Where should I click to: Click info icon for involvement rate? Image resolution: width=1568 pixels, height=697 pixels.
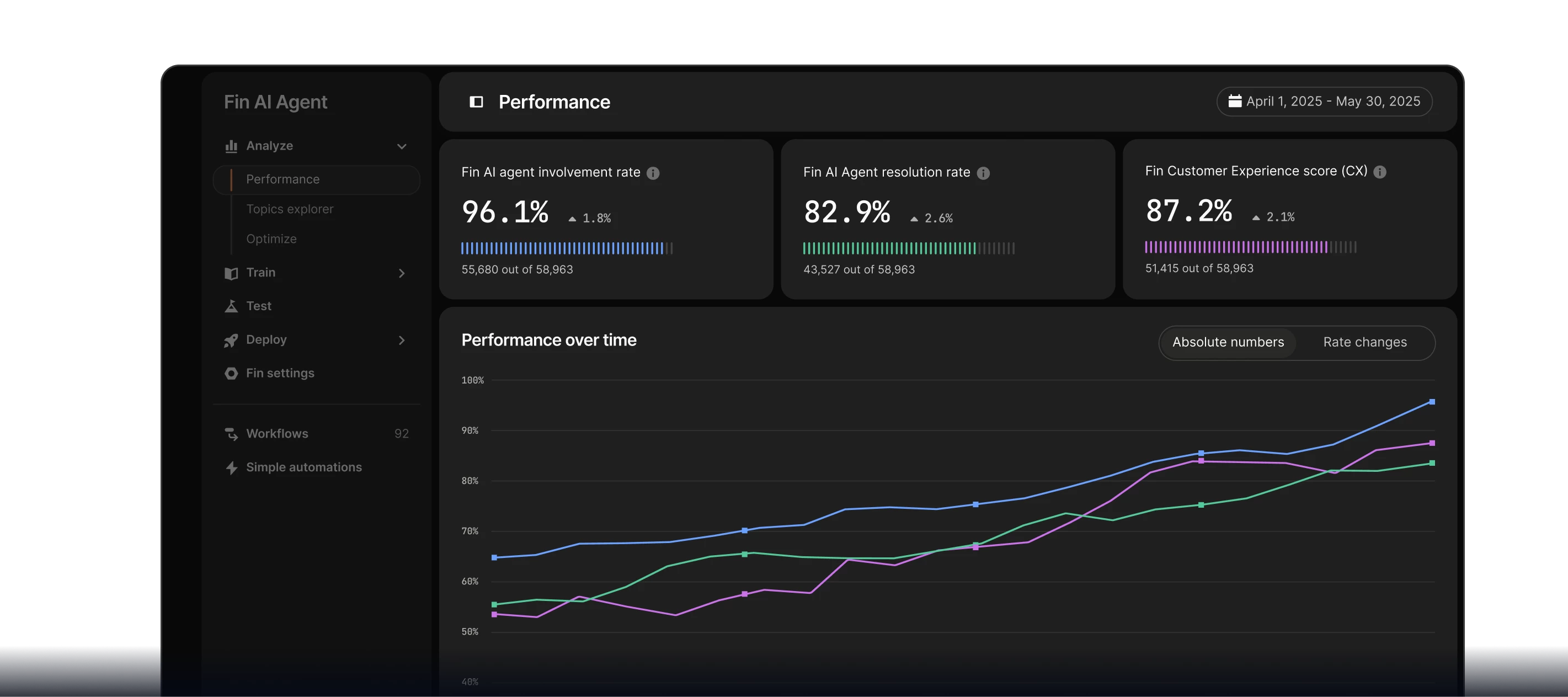[653, 173]
